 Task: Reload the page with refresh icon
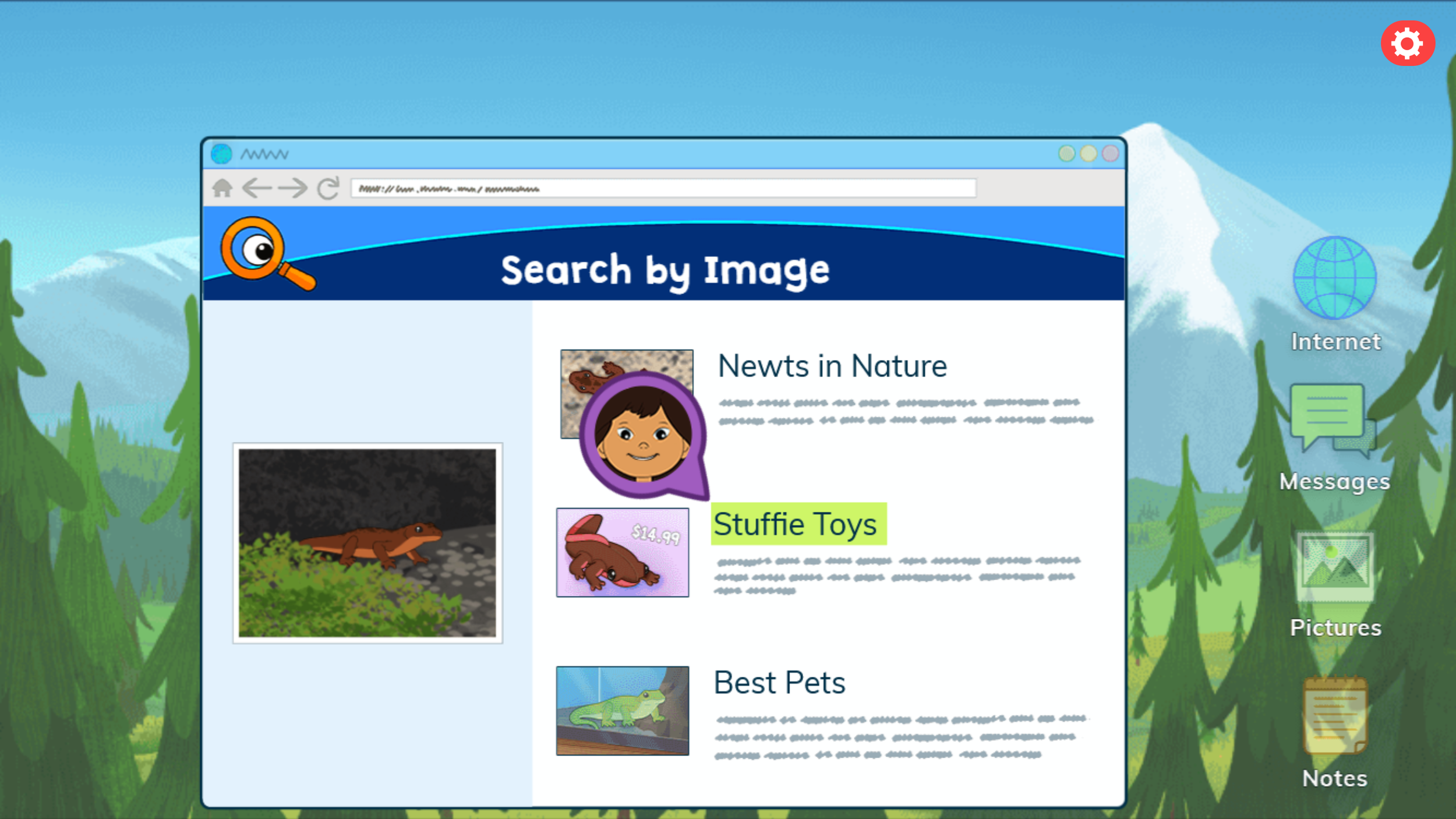(328, 188)
